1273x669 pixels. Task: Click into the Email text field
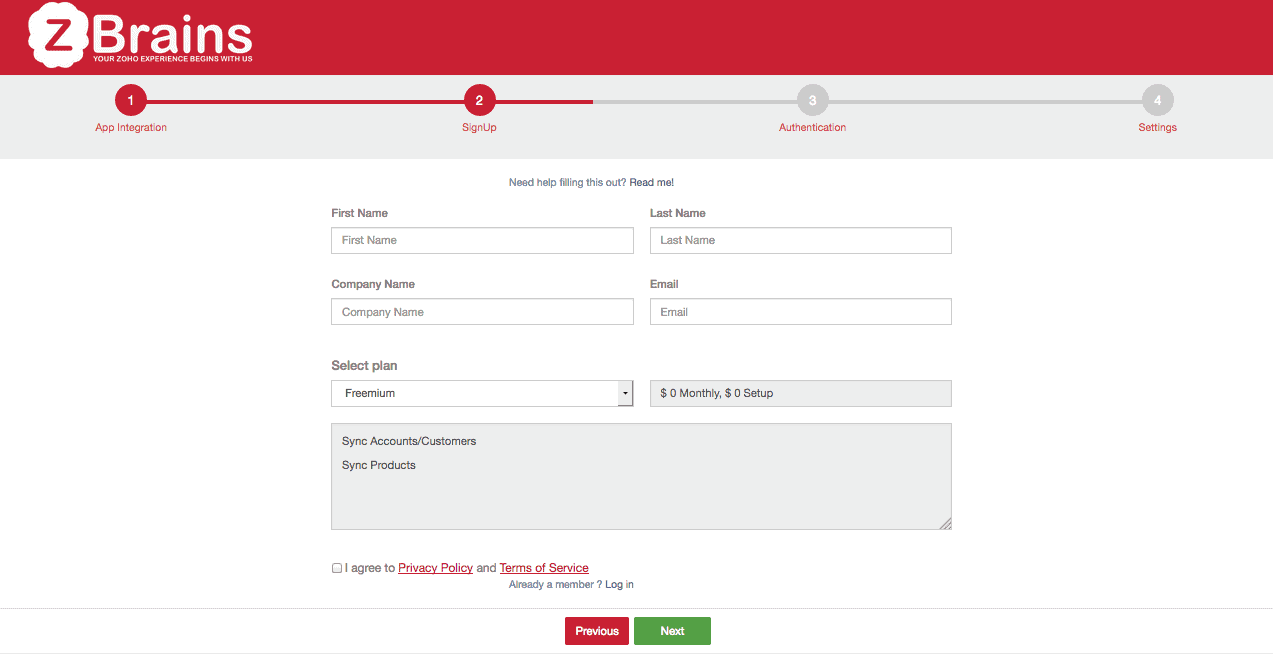(800, 312)
